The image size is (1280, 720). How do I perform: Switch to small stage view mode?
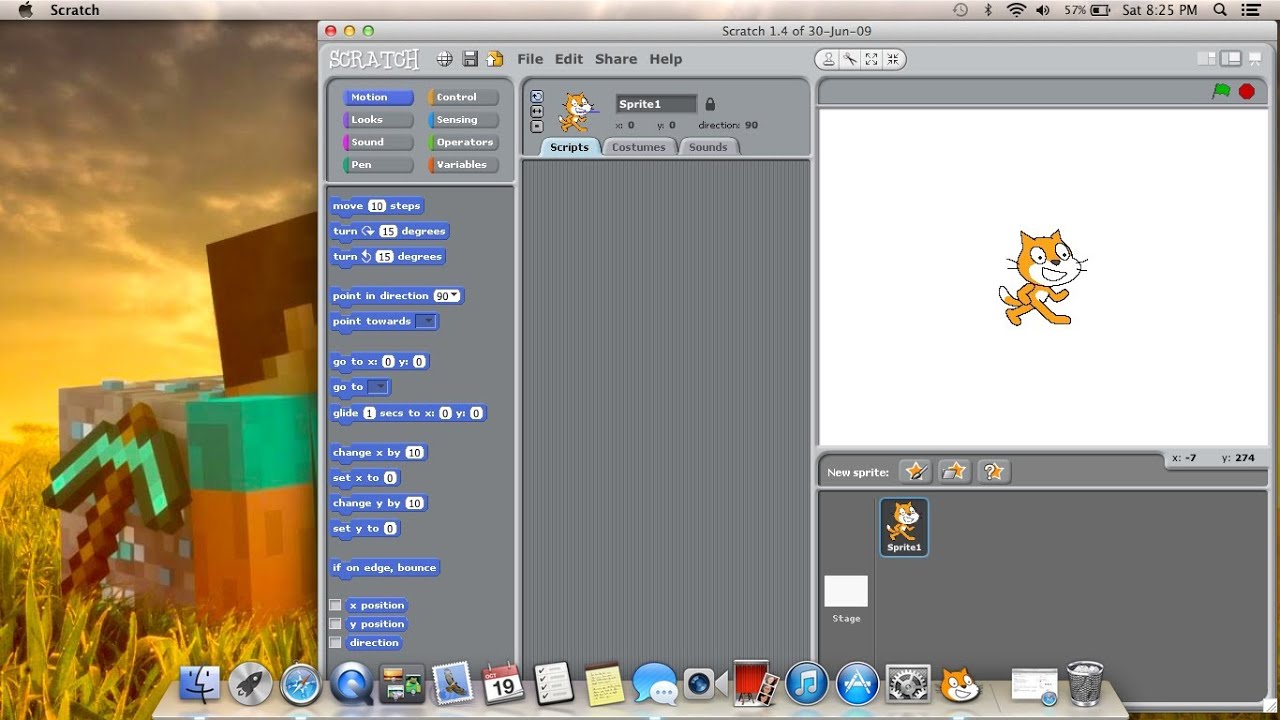pos(1207,59)
